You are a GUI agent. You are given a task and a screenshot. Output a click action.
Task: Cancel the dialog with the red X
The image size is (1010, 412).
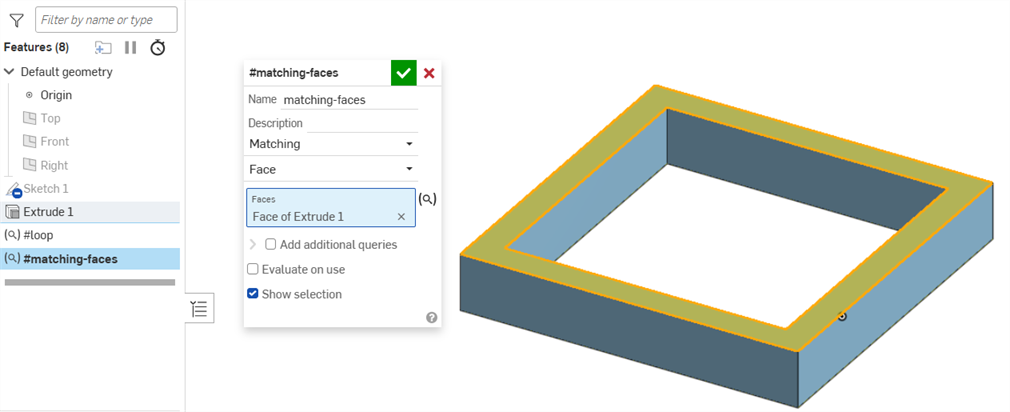click(429, 73)
